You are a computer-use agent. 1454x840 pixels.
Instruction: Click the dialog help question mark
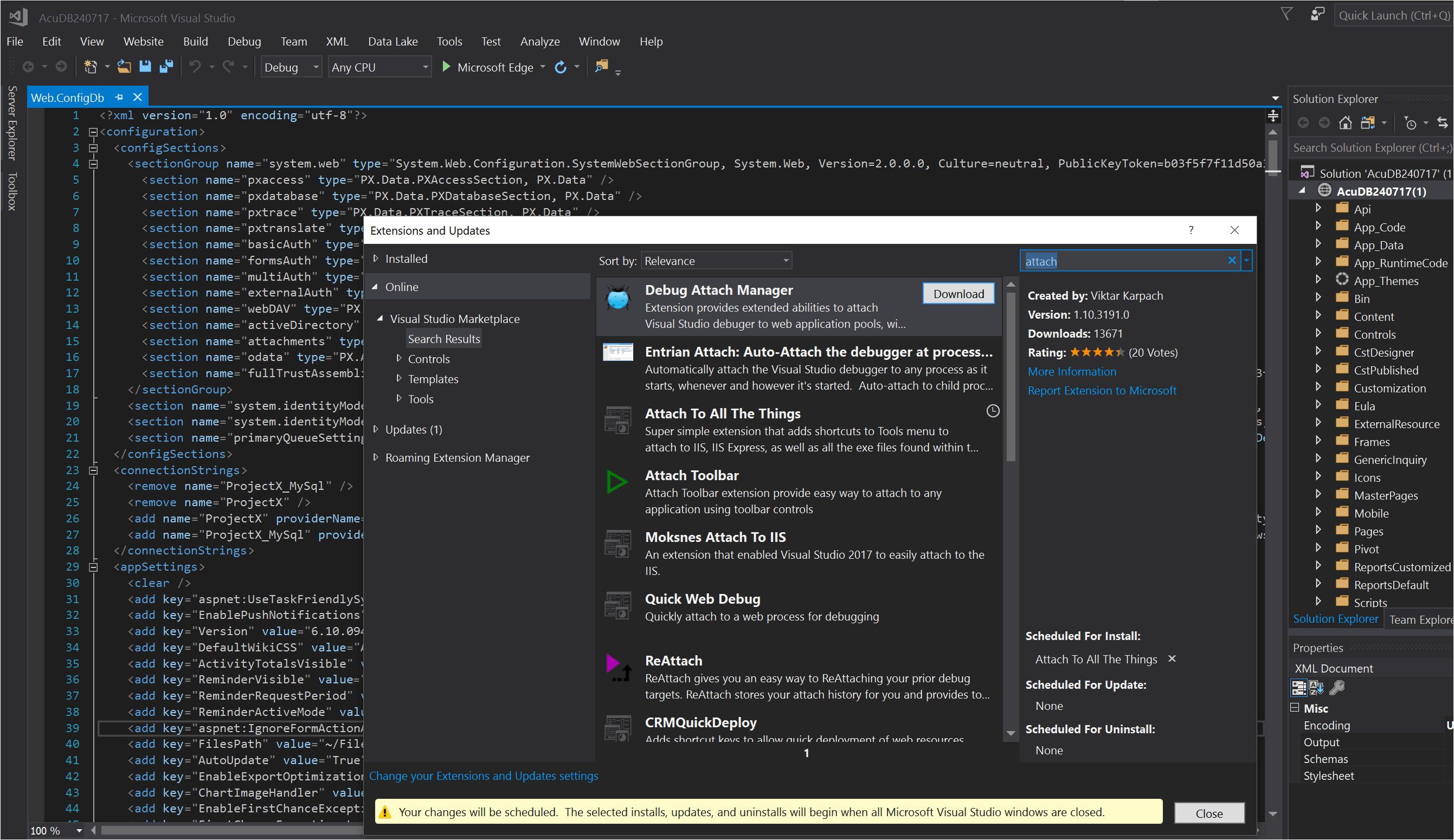click(1191, 230)
